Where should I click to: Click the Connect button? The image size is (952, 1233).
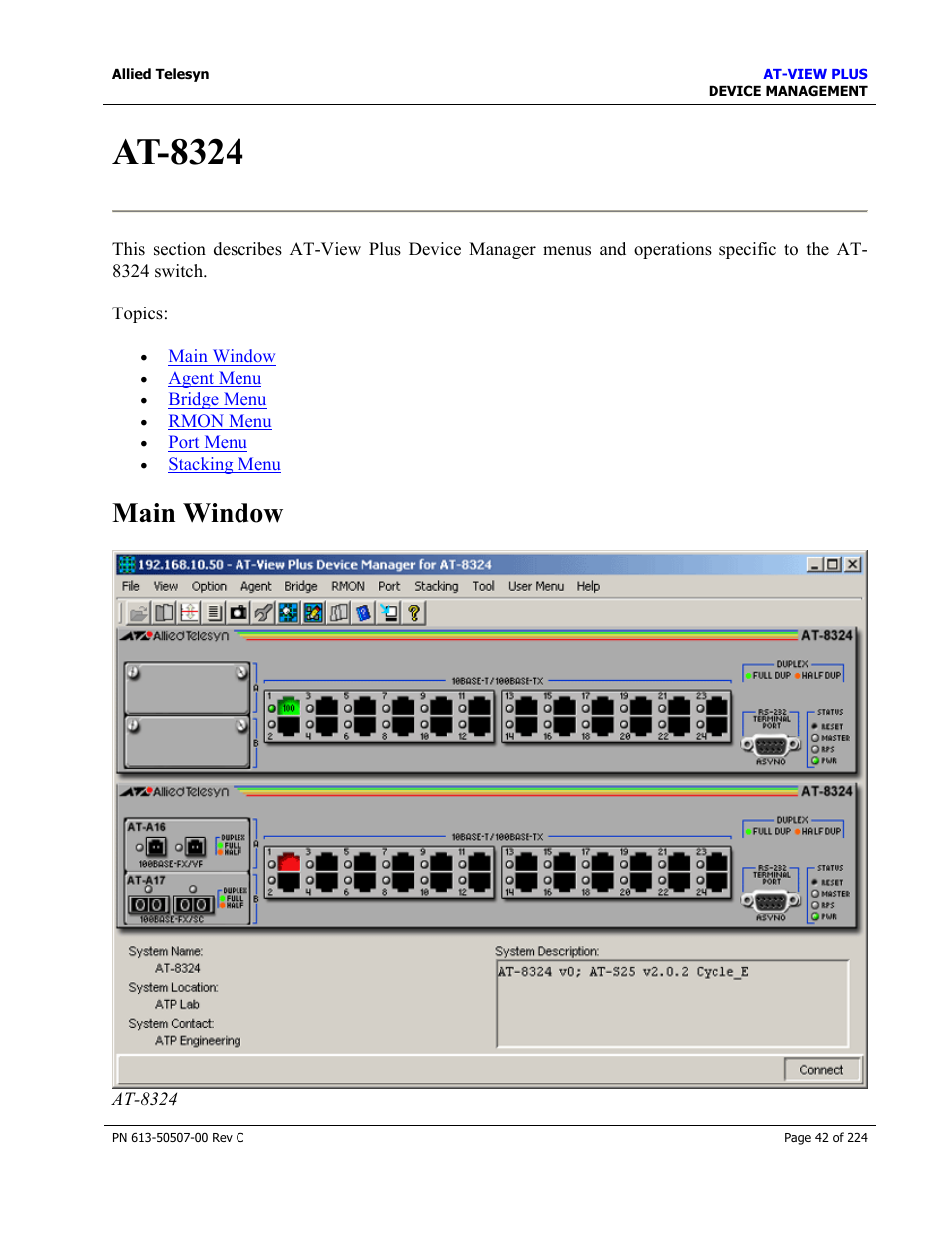click(x=821, y=1069)
